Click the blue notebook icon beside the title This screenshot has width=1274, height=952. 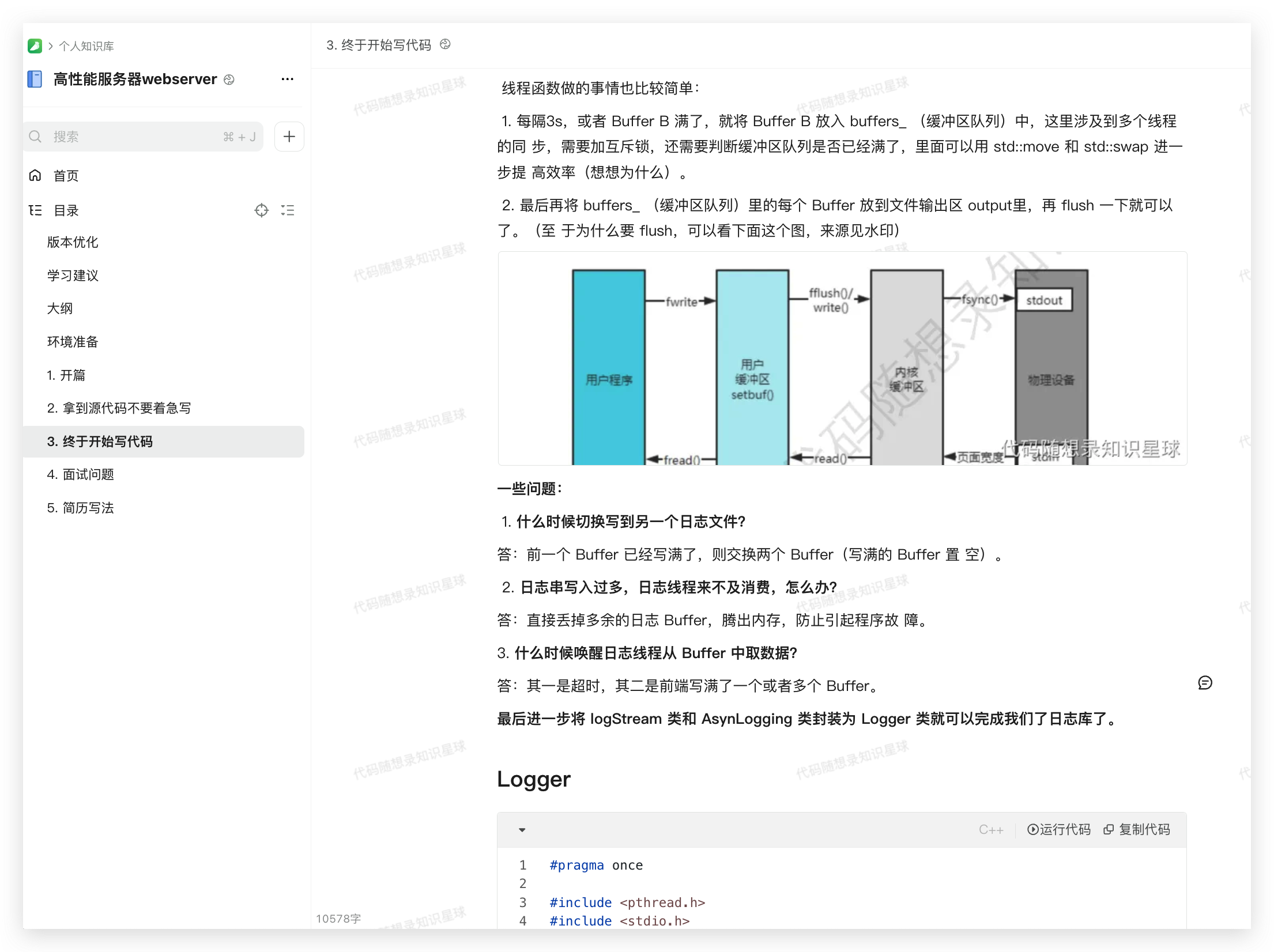point(35,79)
